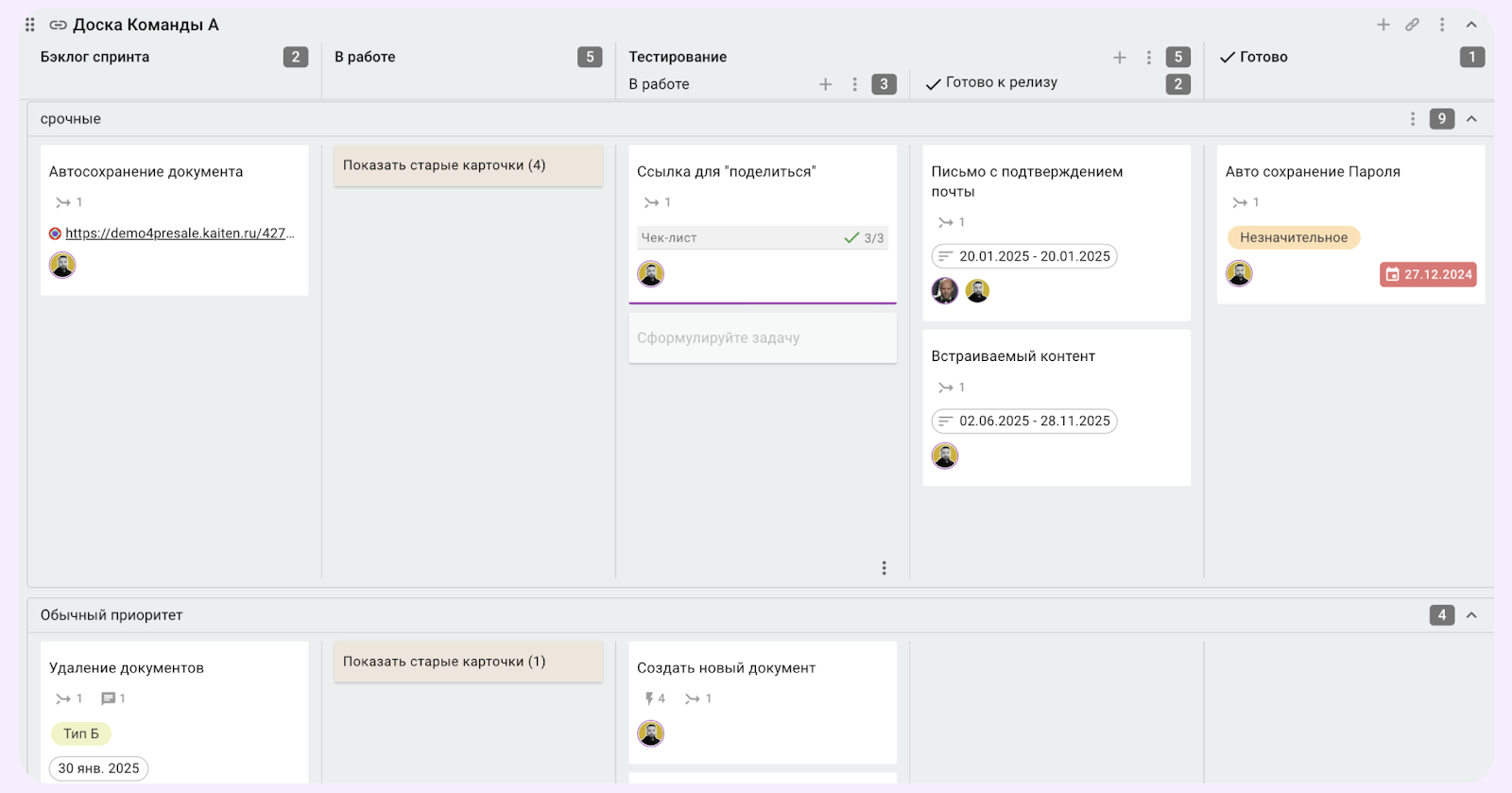Viewport: 1512px width, 793px height.
Task: Click the Сформулируйте задачу input field
Action: tap(762, 338)
